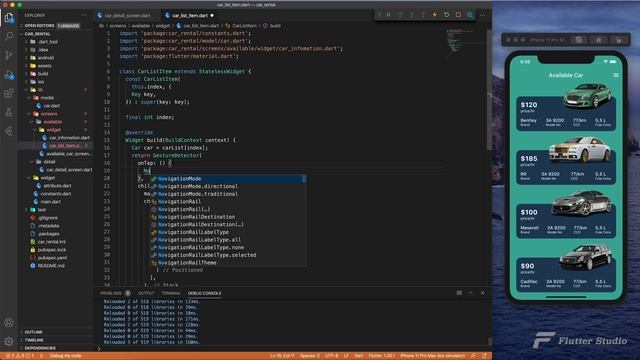Screen dimensions: 640x360
Task: Close the bottom panel
Action: (482, 293)
